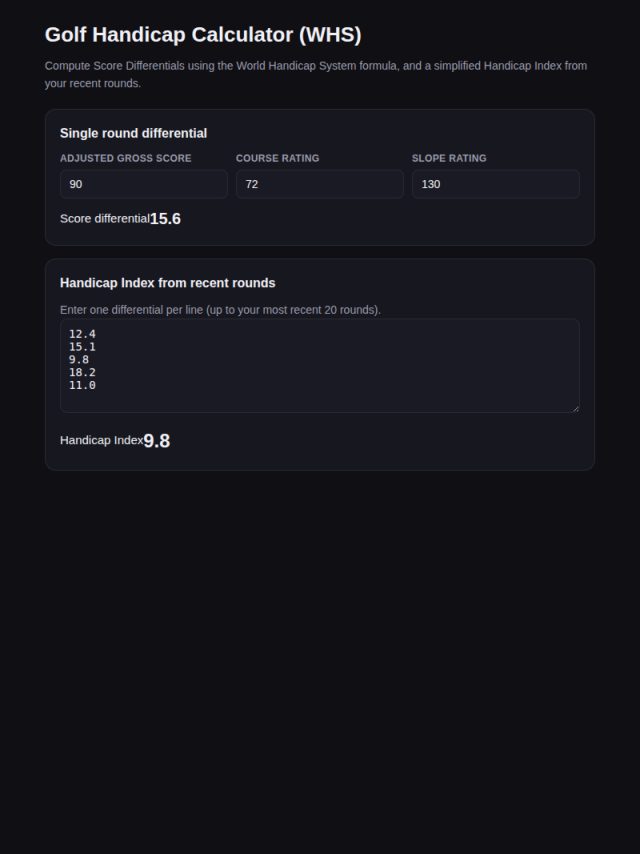Click the Single round differential heading

(x=133, y=133)
